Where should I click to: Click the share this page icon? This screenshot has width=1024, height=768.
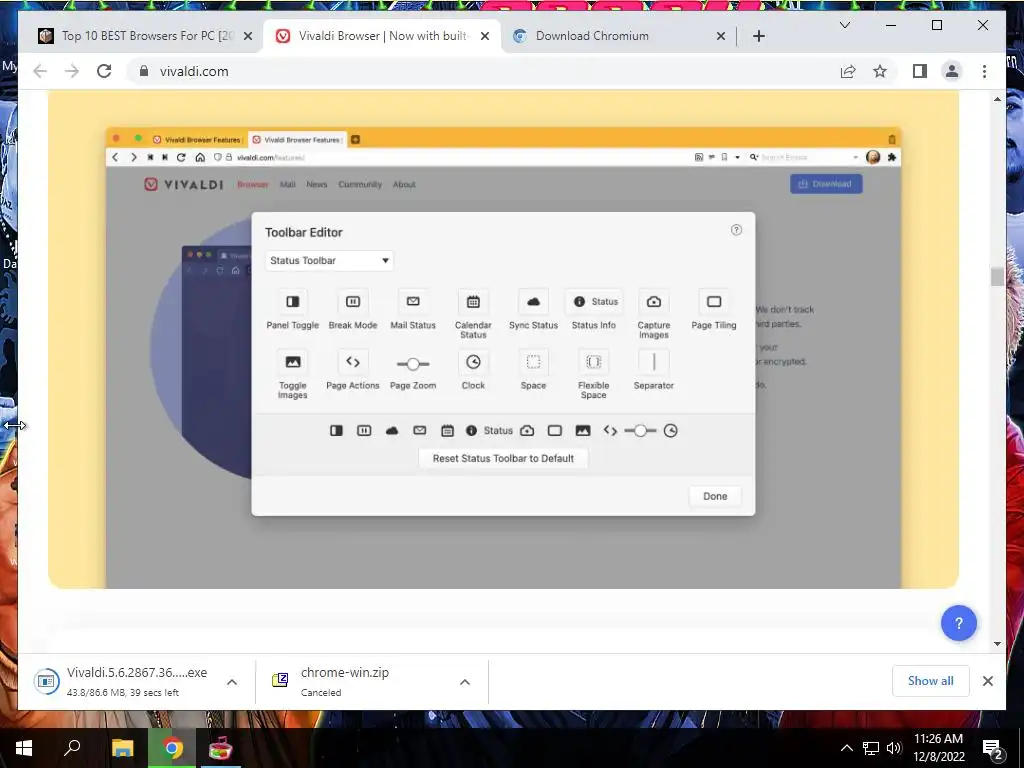point(848,71)
